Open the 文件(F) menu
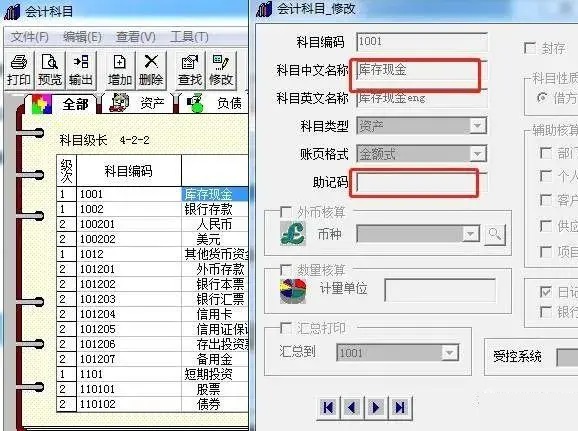The image size is (578, 431). (x=29, y=37)
